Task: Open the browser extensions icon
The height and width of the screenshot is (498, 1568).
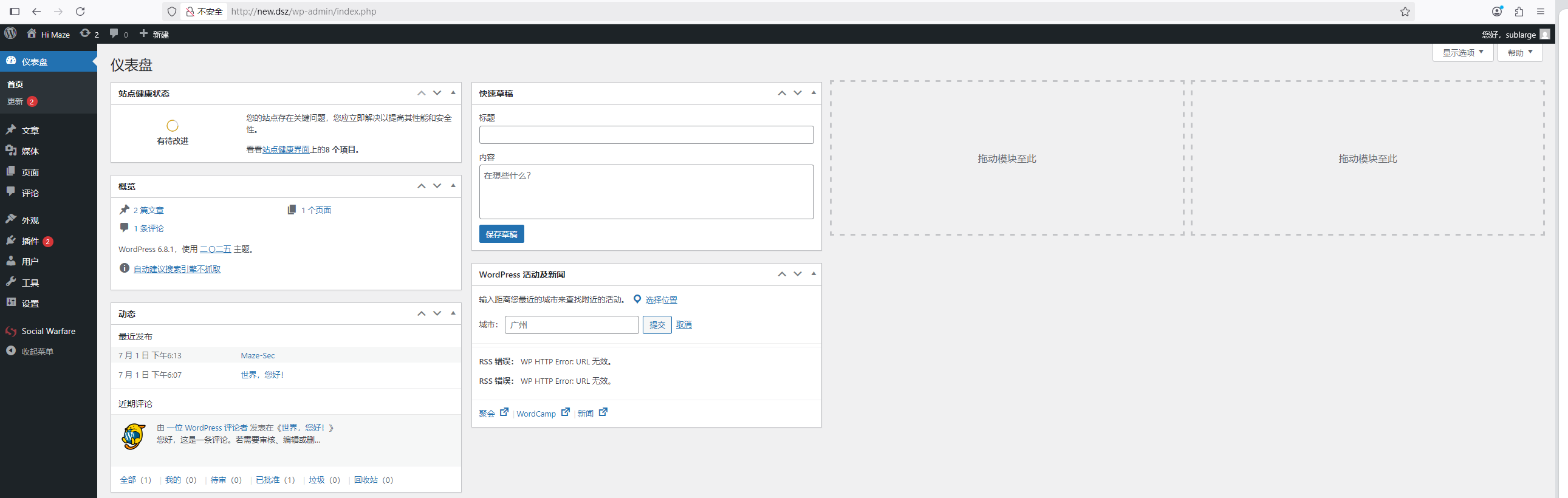Action: pos(1519,12)
